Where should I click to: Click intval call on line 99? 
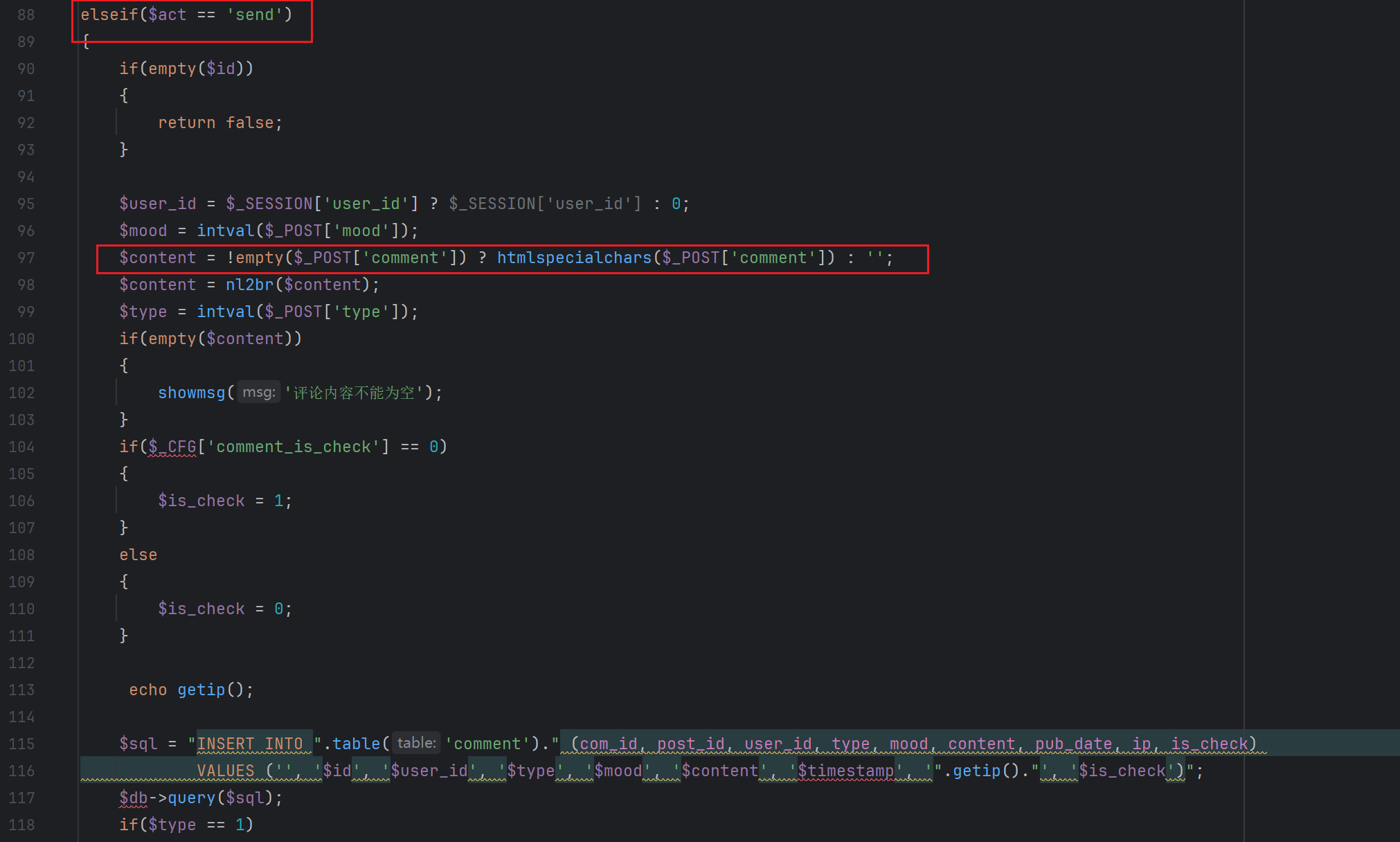226,312
